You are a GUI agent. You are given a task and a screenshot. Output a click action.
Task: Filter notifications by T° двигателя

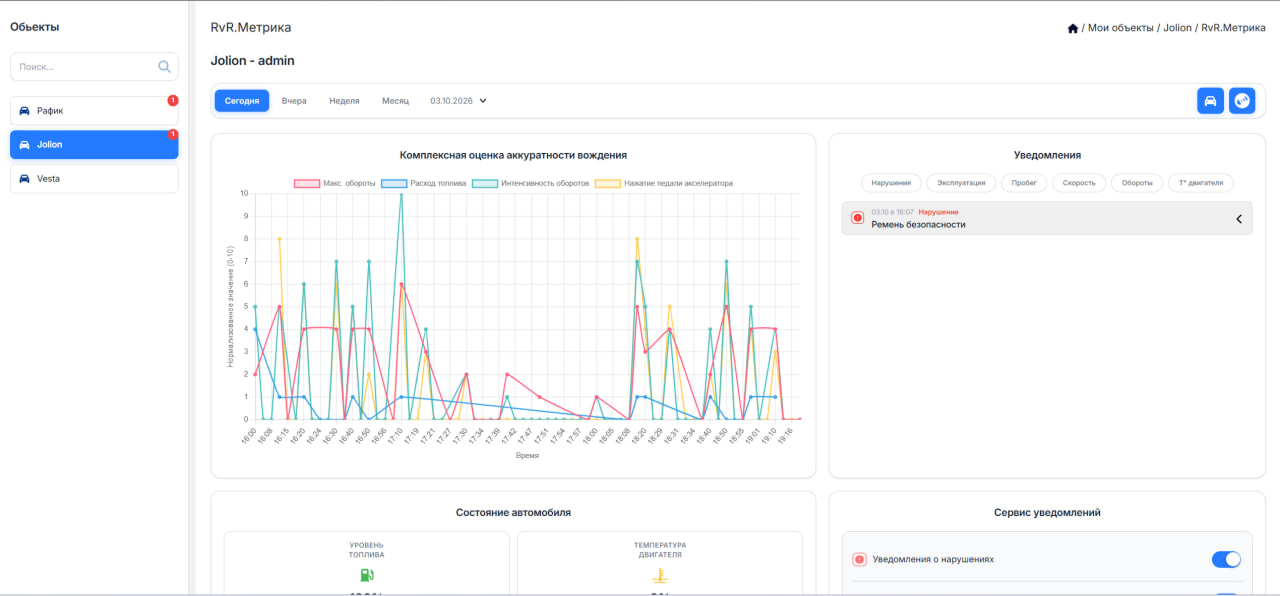(1201, 183)
